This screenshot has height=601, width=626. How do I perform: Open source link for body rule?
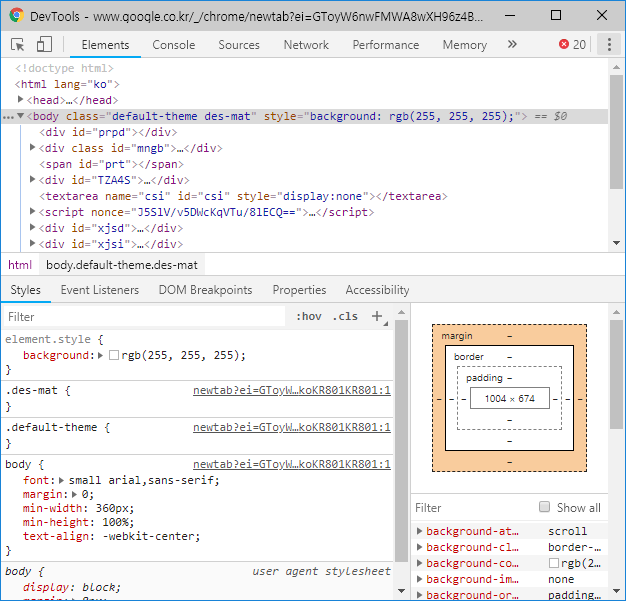click(292, 464)
